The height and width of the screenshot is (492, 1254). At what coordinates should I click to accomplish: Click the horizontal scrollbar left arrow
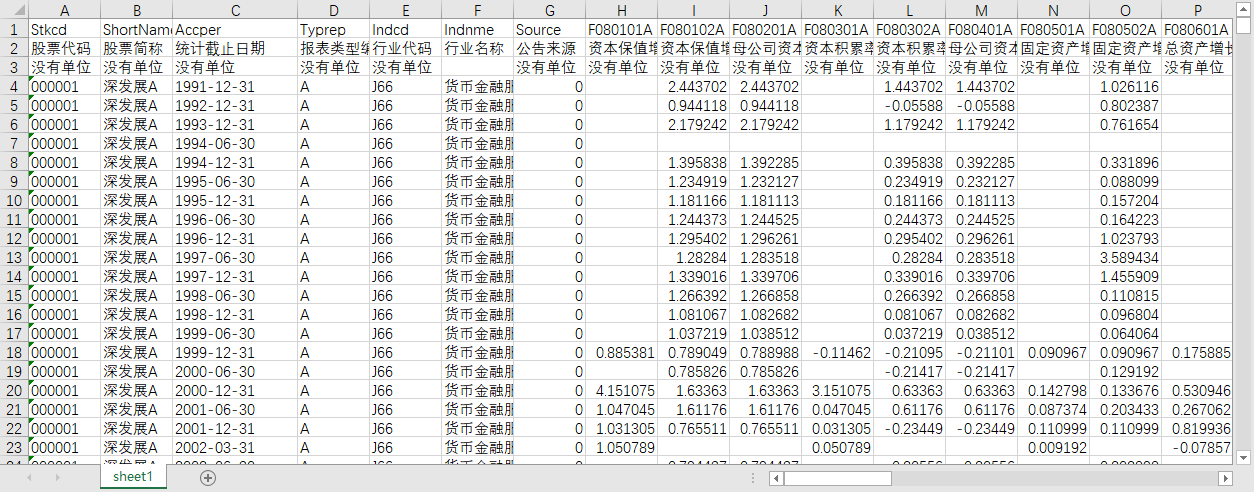tap(776, 479)
